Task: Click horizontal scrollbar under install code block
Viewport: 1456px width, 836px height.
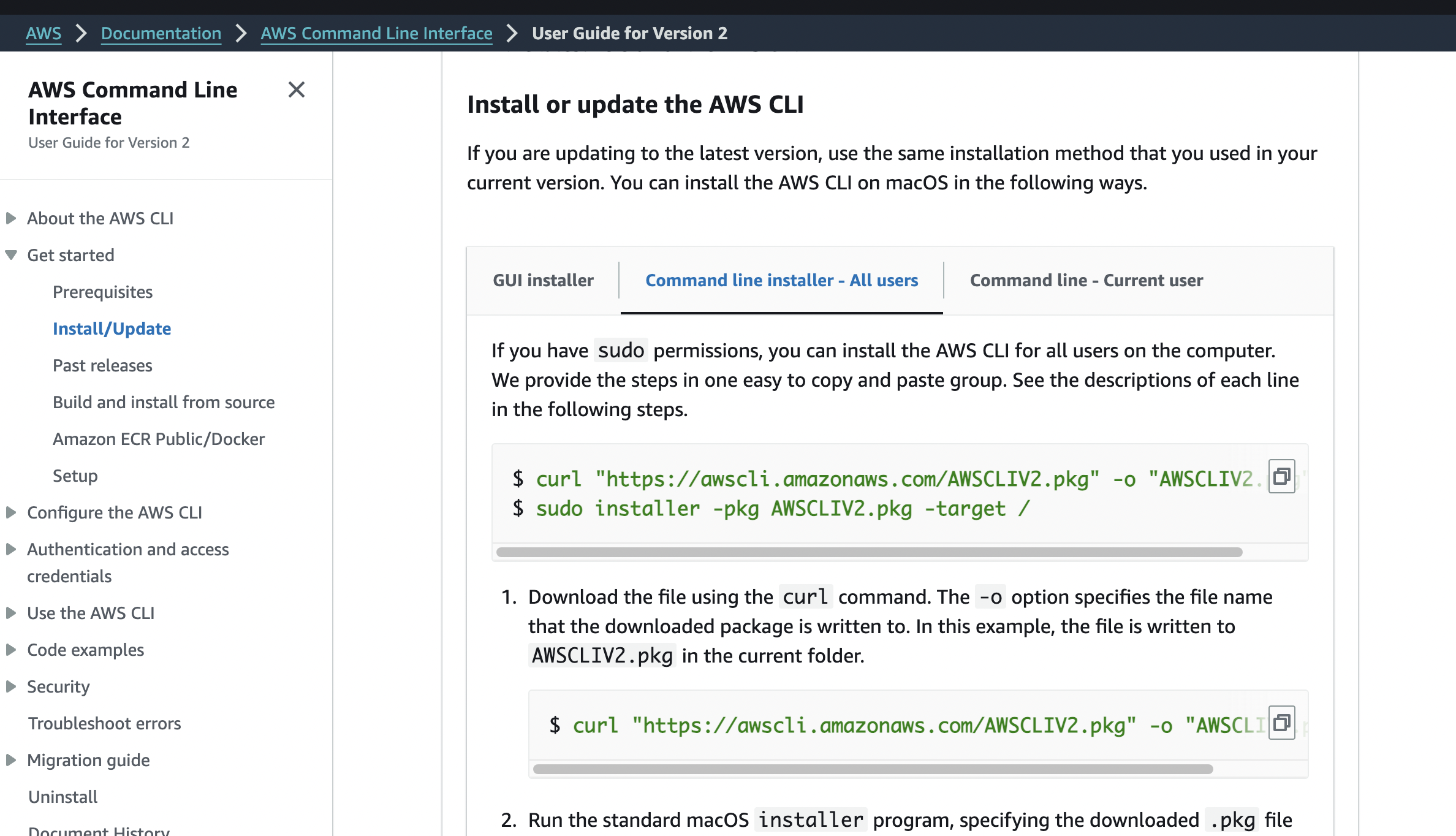Action: pos(869,552)
